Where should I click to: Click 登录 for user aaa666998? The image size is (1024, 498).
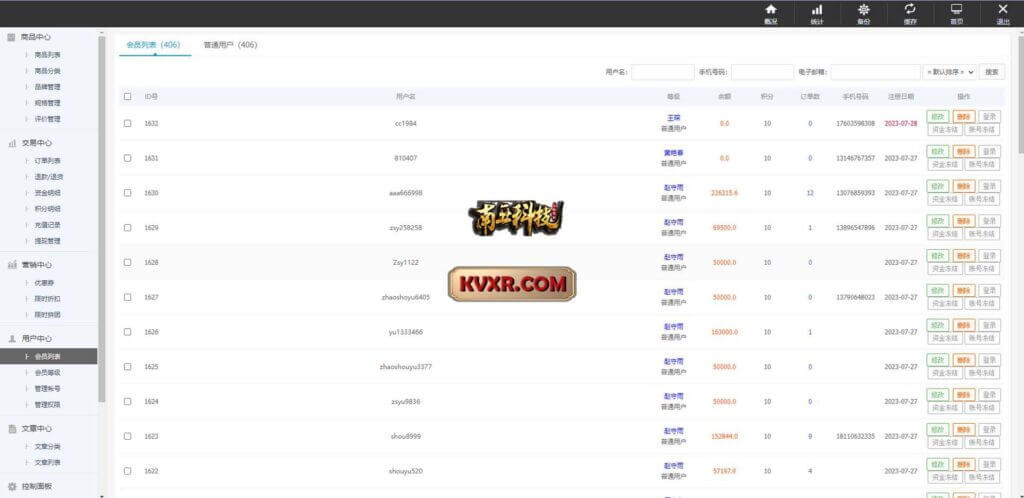point(989,186)
